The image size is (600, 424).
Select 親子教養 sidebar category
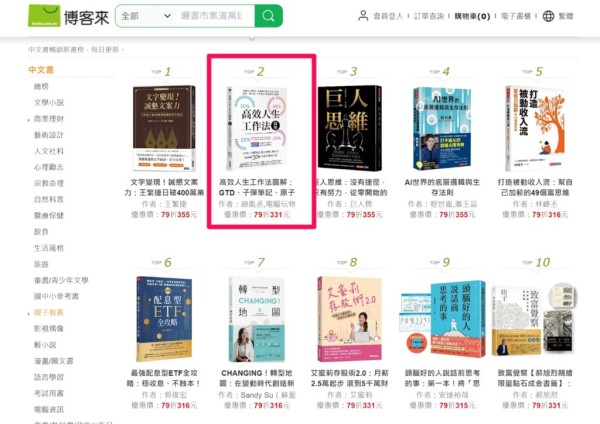[x=49, y=312]
